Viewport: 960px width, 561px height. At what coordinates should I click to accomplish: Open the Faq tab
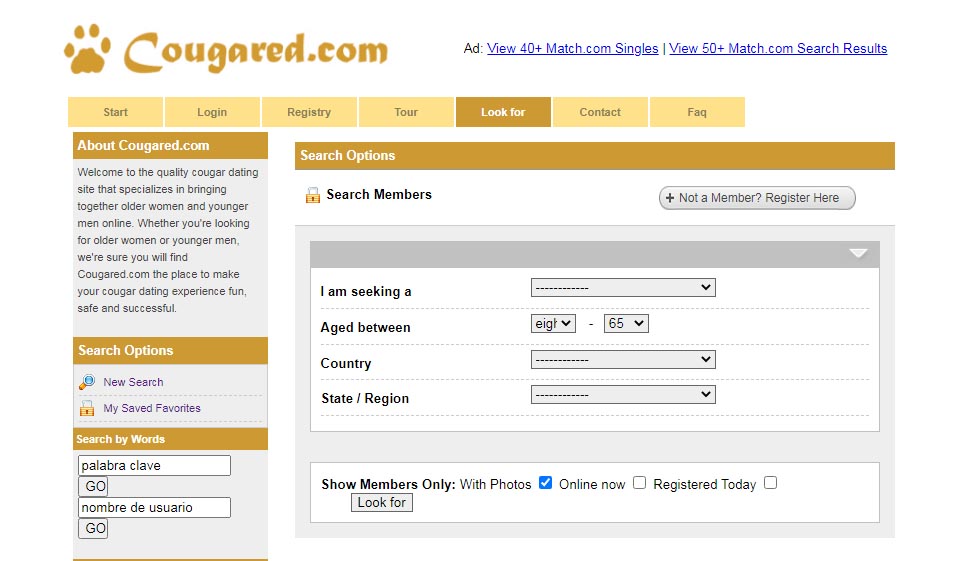[697, 112]
